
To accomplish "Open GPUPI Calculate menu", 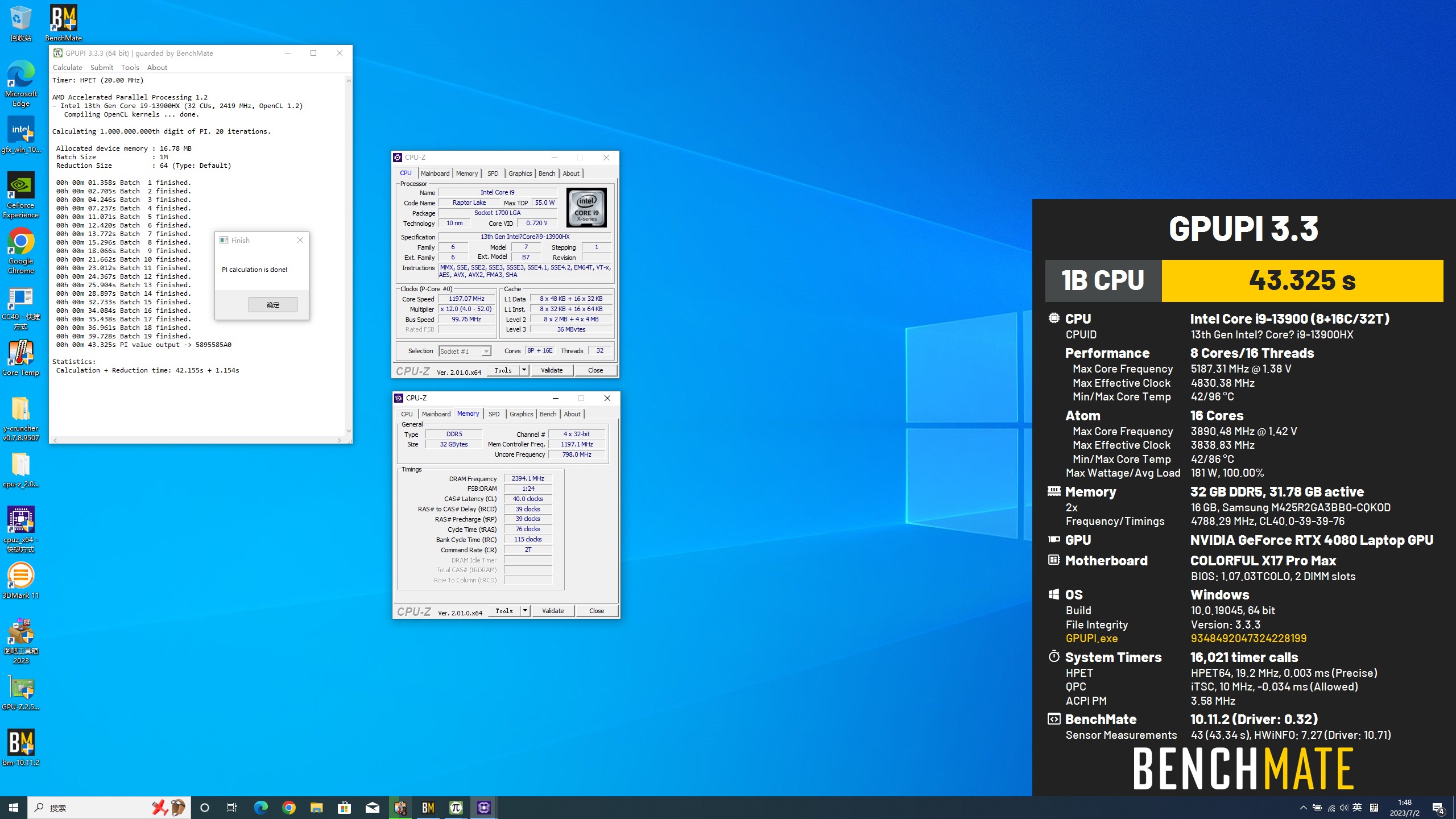I will [x=68, y=67].
